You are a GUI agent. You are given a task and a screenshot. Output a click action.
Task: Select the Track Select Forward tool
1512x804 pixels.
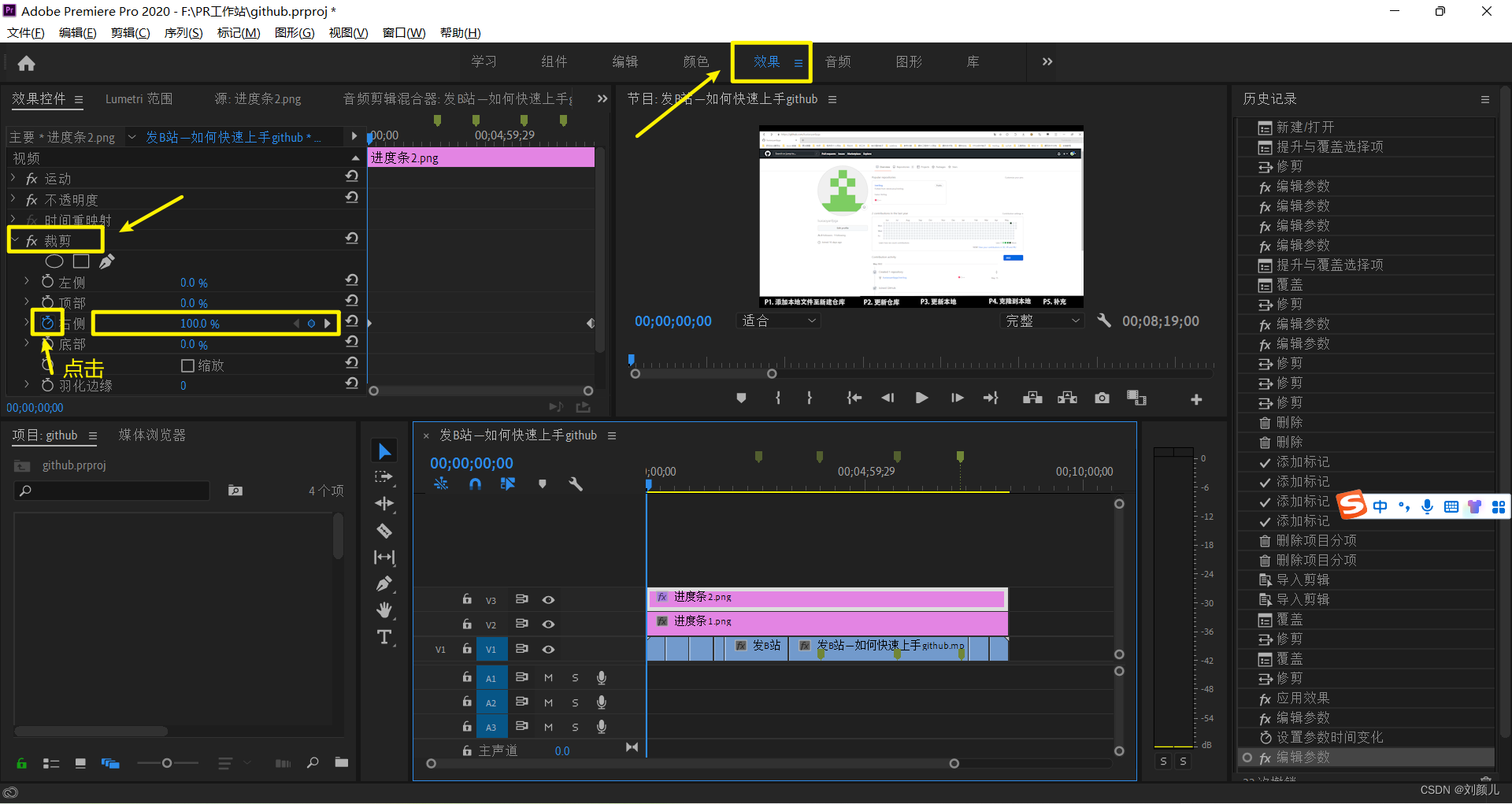384,477
